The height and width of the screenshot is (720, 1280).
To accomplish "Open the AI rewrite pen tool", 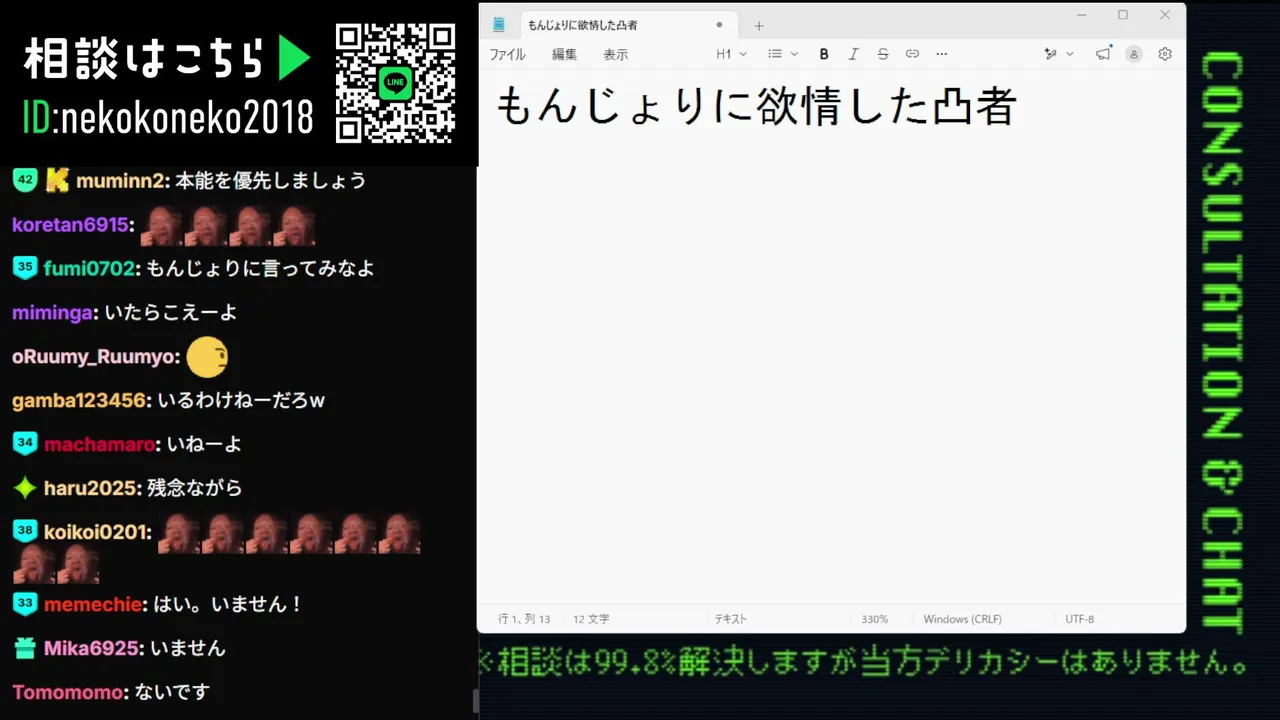I will (1050, 54).
